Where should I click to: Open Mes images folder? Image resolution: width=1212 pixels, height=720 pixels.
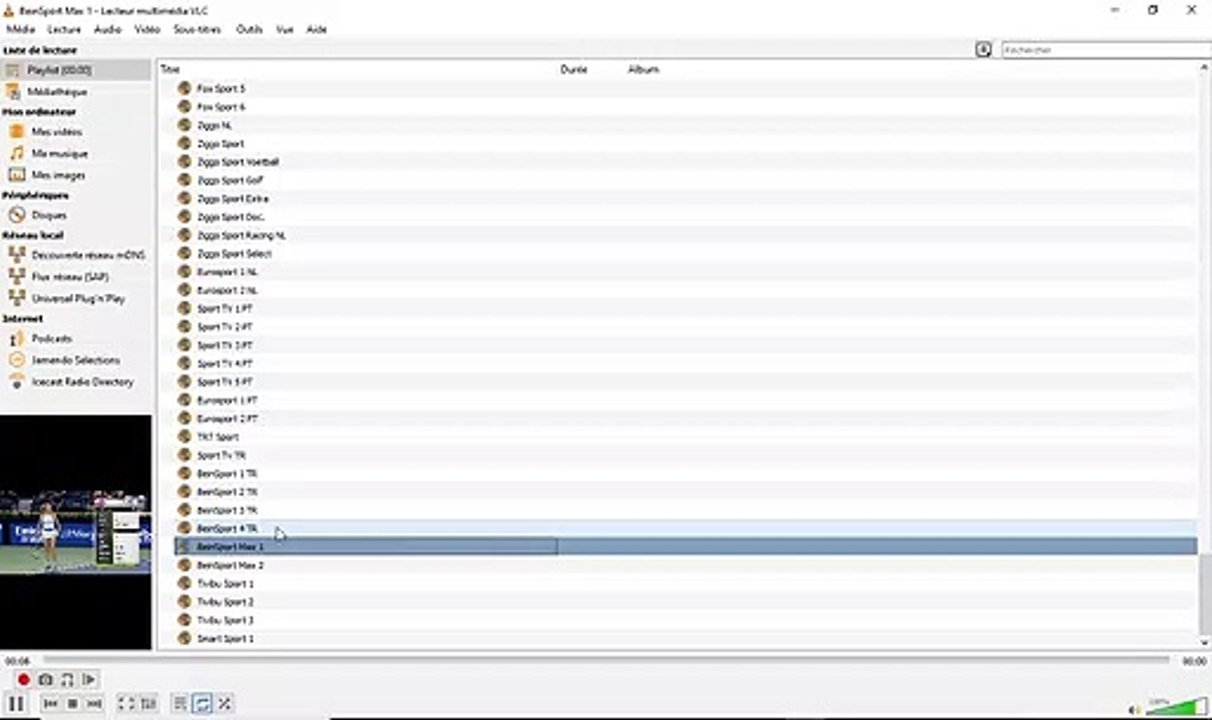pos(58,175)
